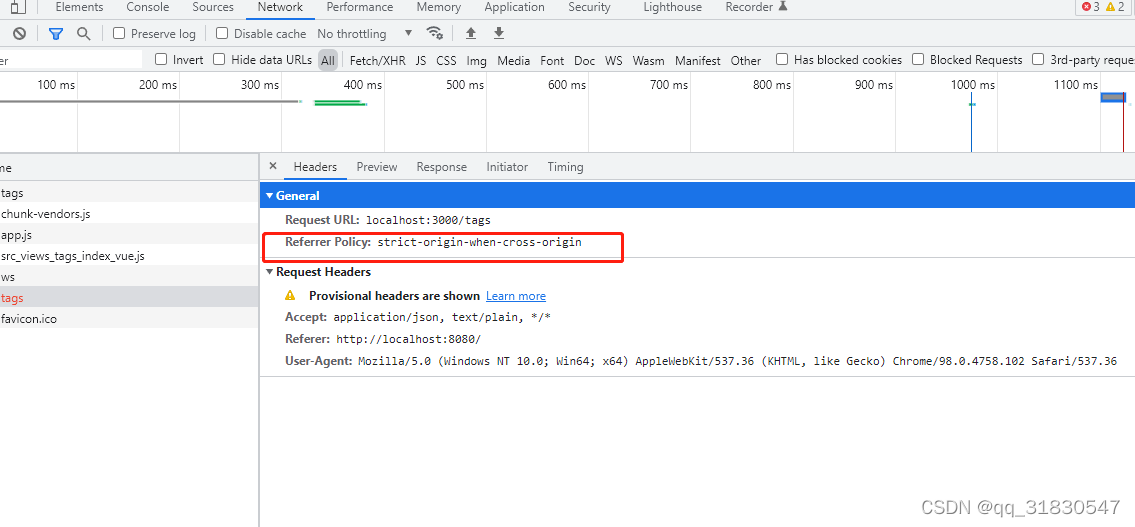Viewport: 1135px width, 527px height.
Task: Open the Recorder panel
Action: pos(749,7)
